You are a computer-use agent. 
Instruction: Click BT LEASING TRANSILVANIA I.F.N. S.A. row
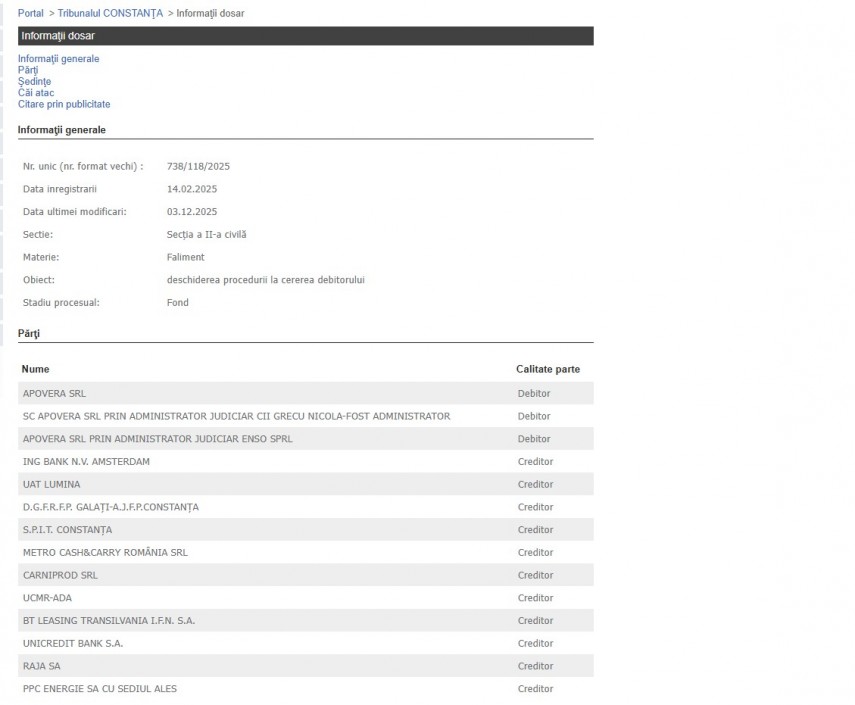click(x=109, y=621)
